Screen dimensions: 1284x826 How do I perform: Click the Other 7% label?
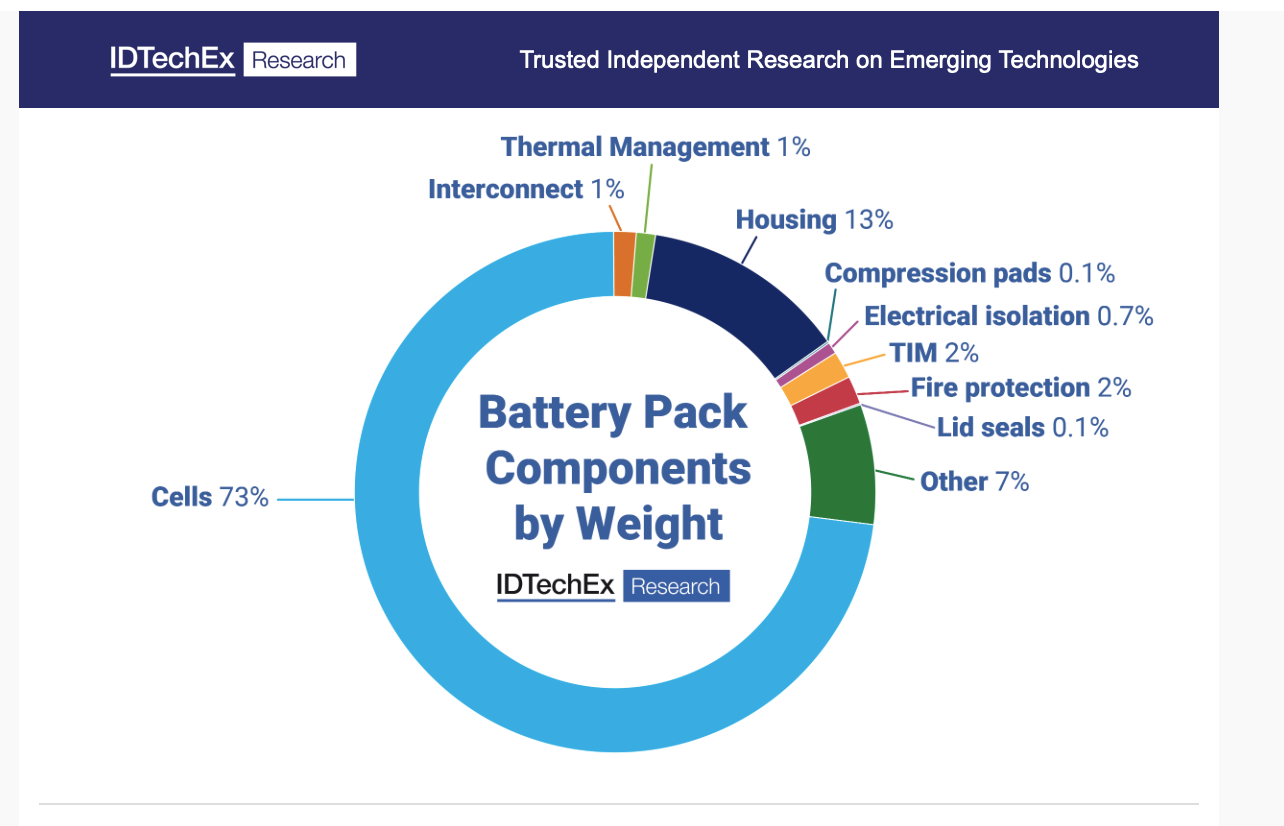[x=974, y=481]
